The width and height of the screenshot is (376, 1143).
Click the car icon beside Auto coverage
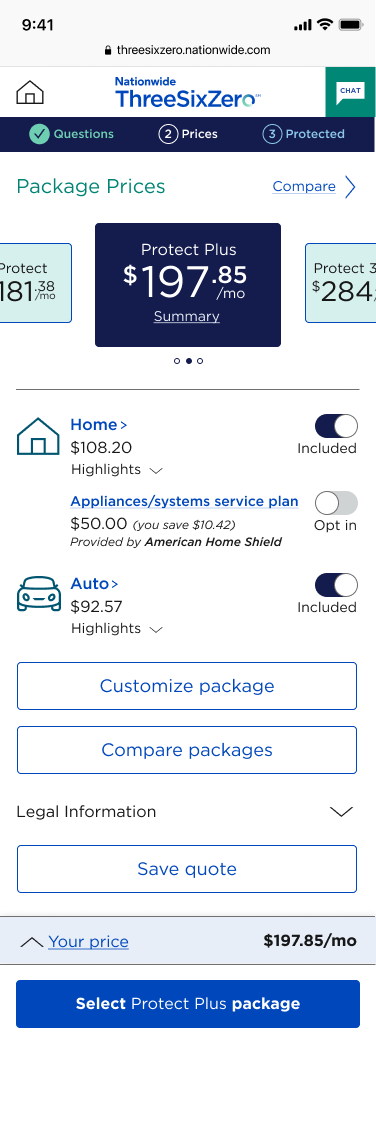(x=39, y=594)
